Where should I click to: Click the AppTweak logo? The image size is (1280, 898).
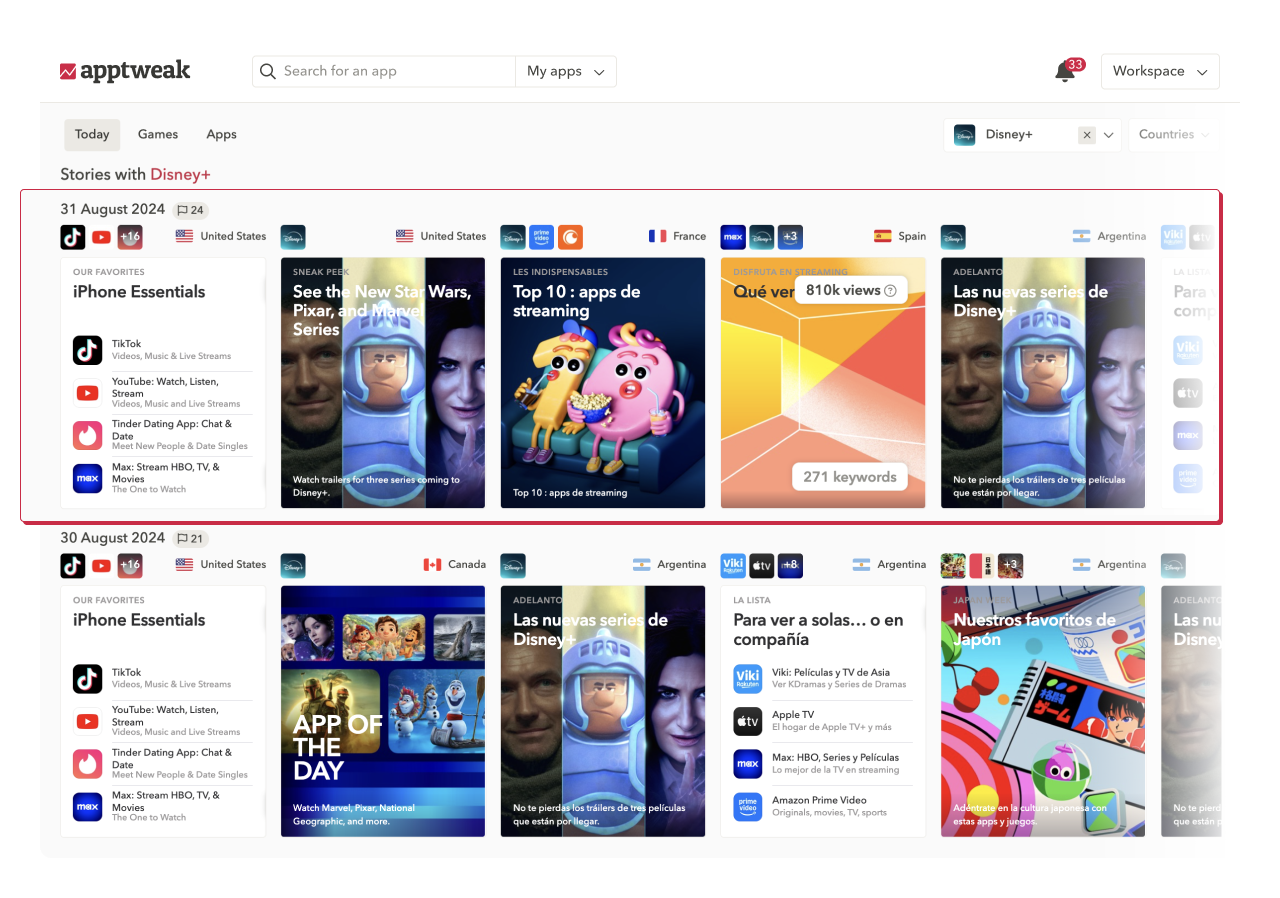tap(125, 71)
